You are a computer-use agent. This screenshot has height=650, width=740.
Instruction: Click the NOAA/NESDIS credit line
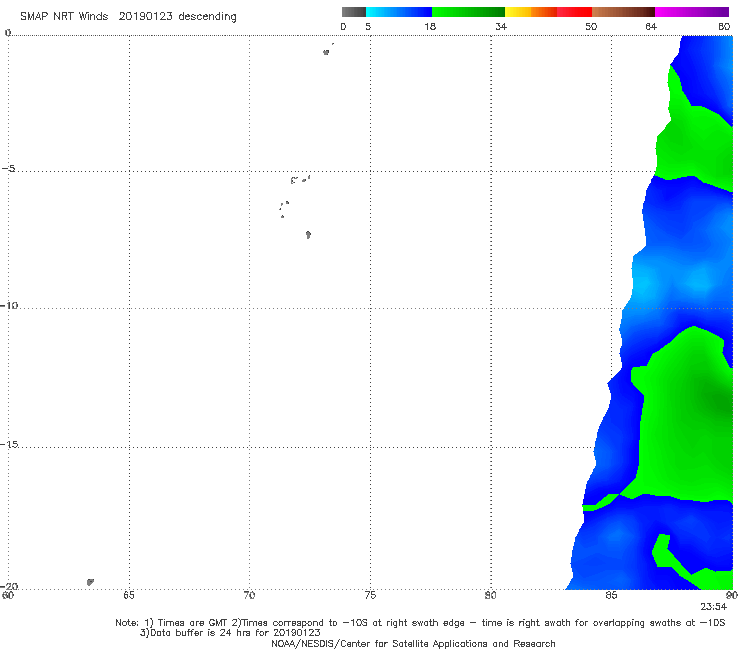413,643
